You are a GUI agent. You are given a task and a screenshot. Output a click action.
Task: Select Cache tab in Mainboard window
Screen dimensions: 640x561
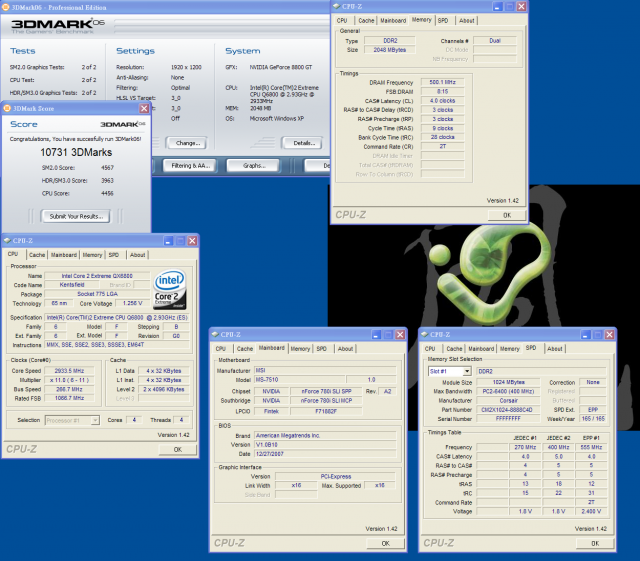pos(245,349)
